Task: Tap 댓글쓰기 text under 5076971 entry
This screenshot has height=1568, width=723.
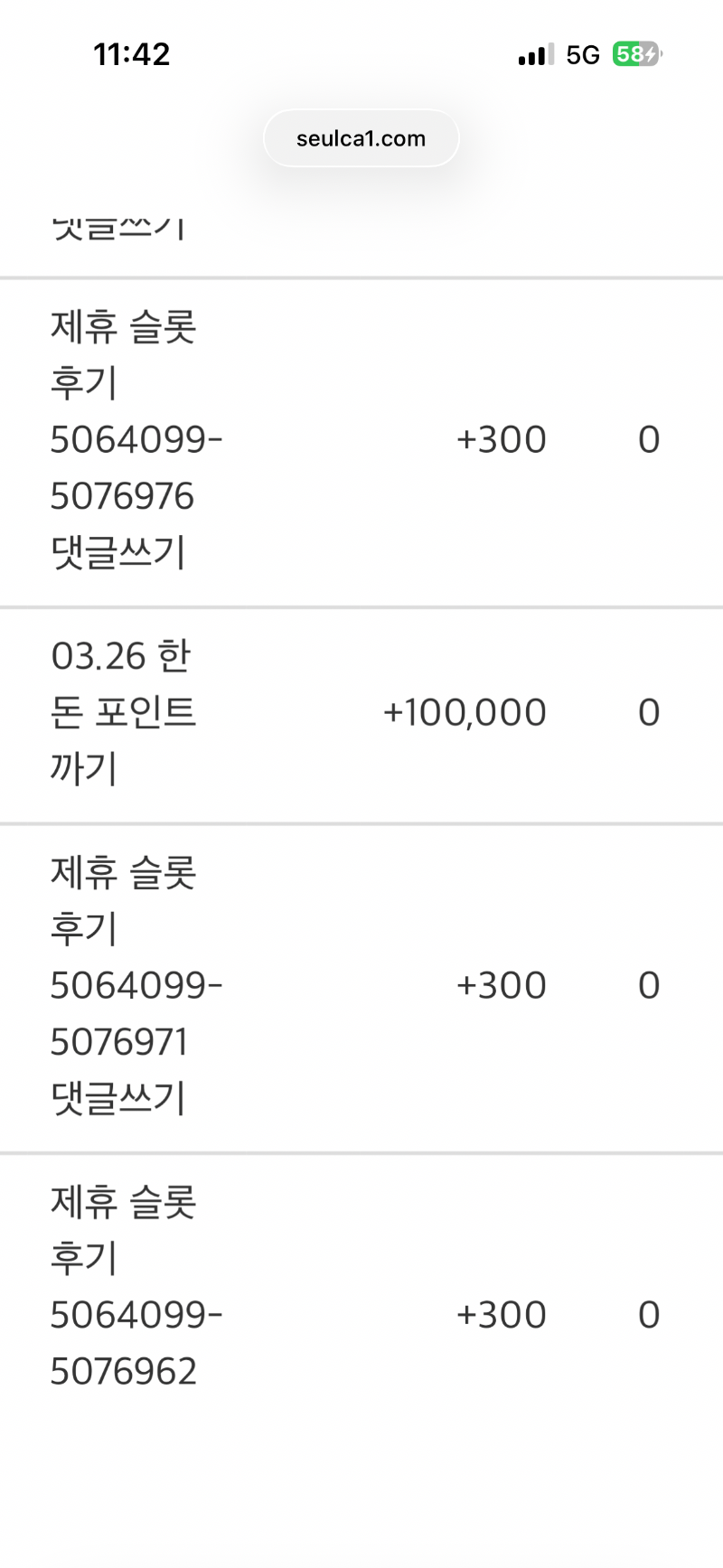Action: (x=118, y=1099)
